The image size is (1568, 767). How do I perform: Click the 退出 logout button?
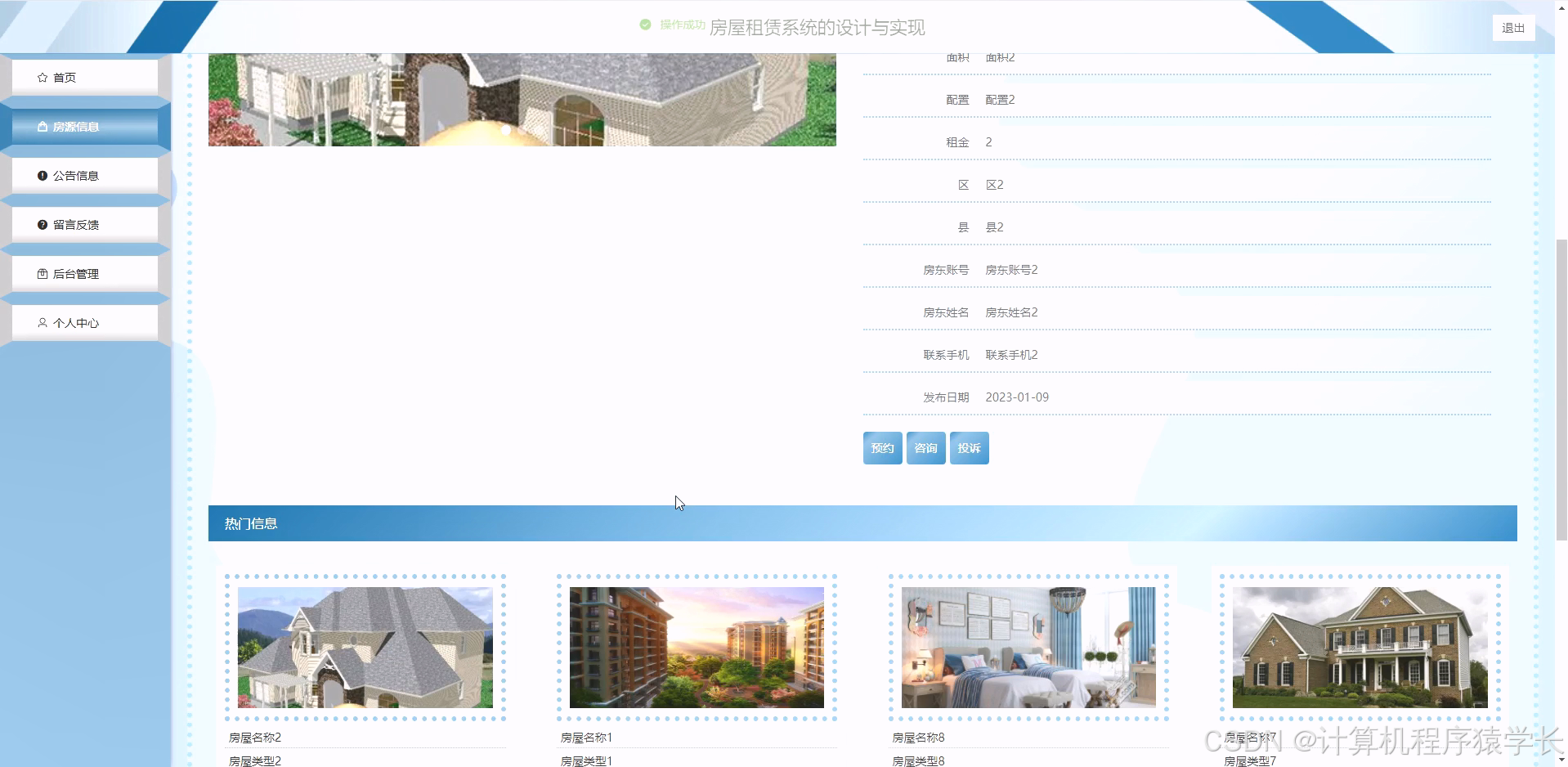tap(1513, 27)
